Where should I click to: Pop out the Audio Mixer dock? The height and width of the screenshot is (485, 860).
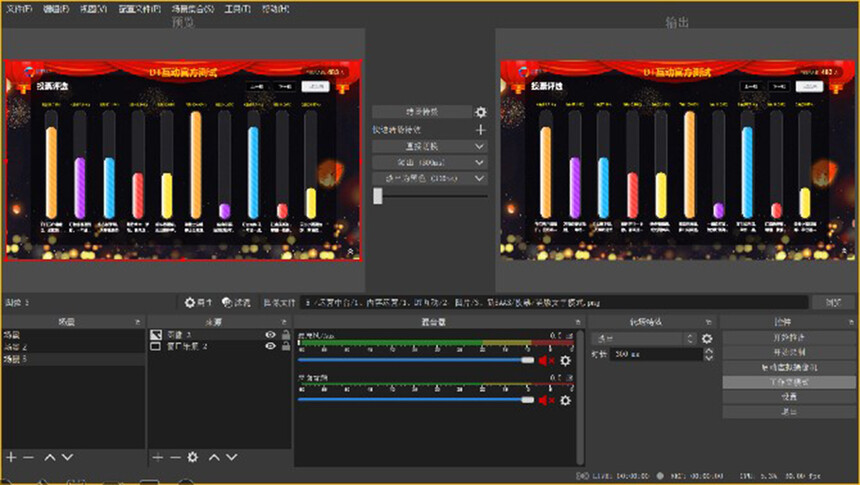click(x=578, y=322)
